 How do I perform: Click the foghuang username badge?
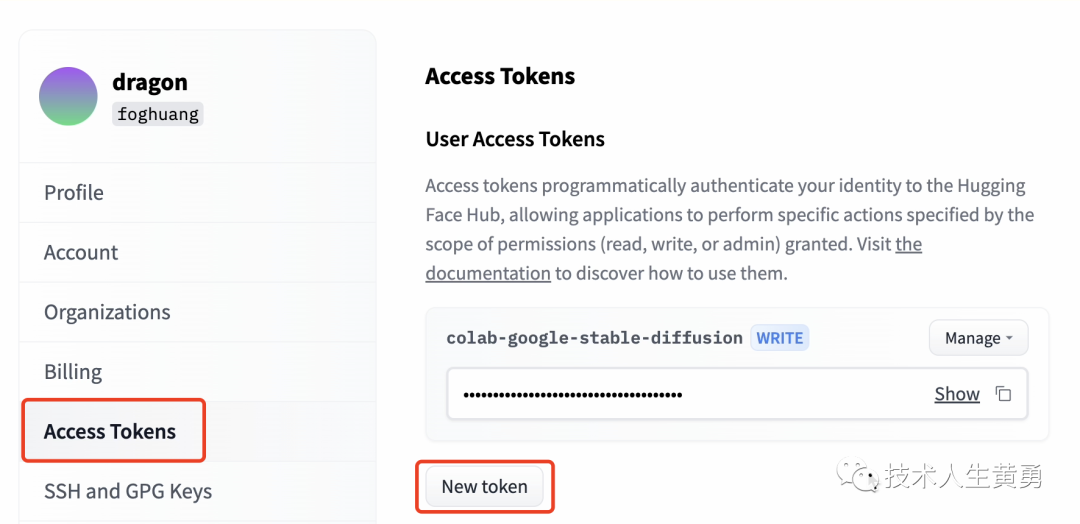point(158,114)
